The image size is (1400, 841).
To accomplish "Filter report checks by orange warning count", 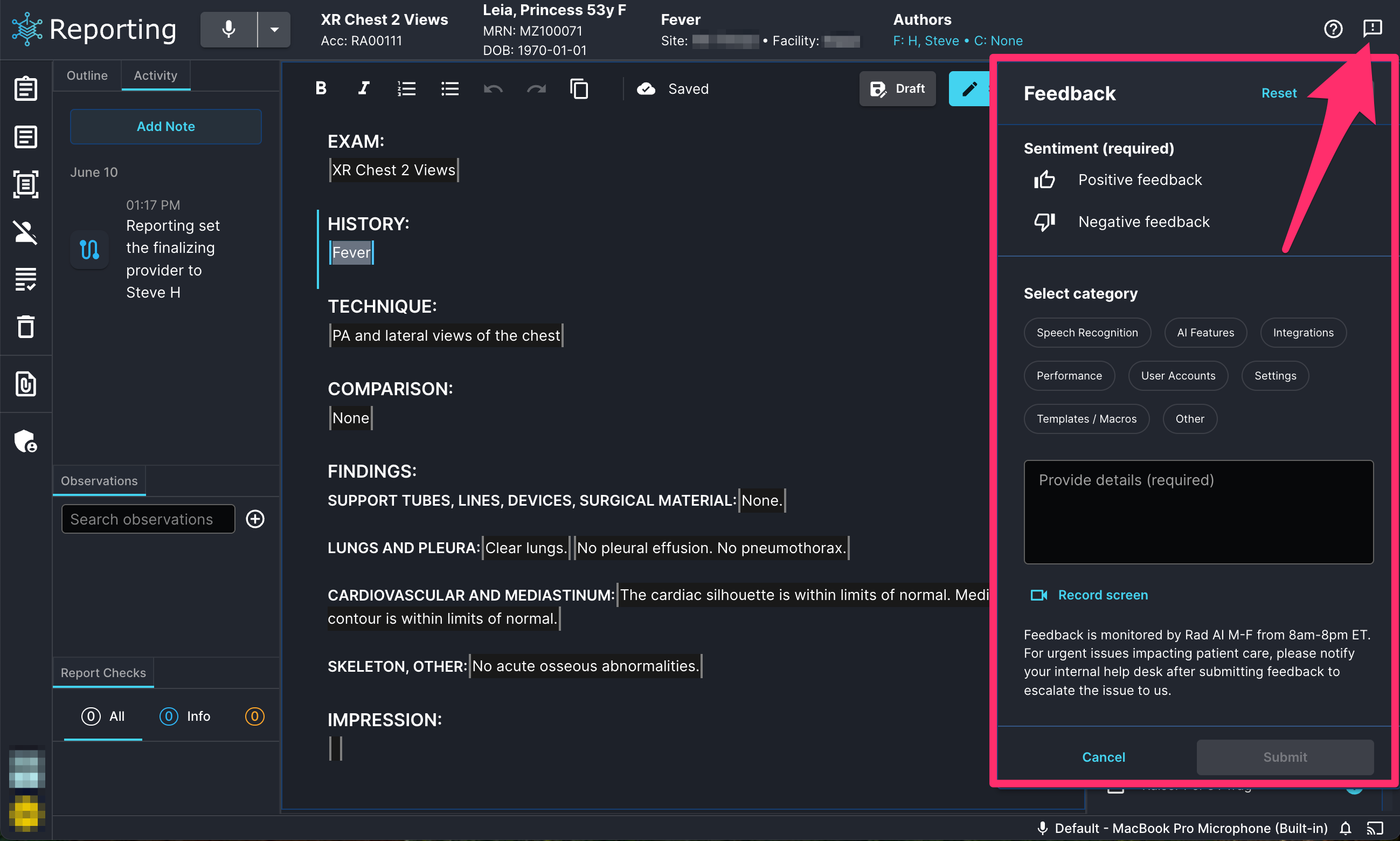I will coord(255,716).
